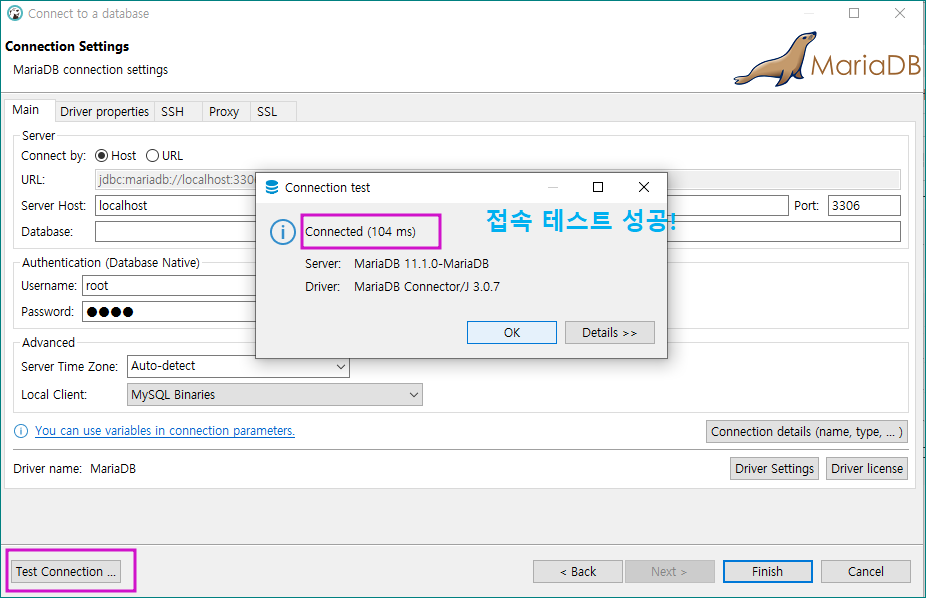This screenshot has width=926, height=598.
Task: Click the 'Connected (104 ms)' status text
Action: (x=360, y=231)
